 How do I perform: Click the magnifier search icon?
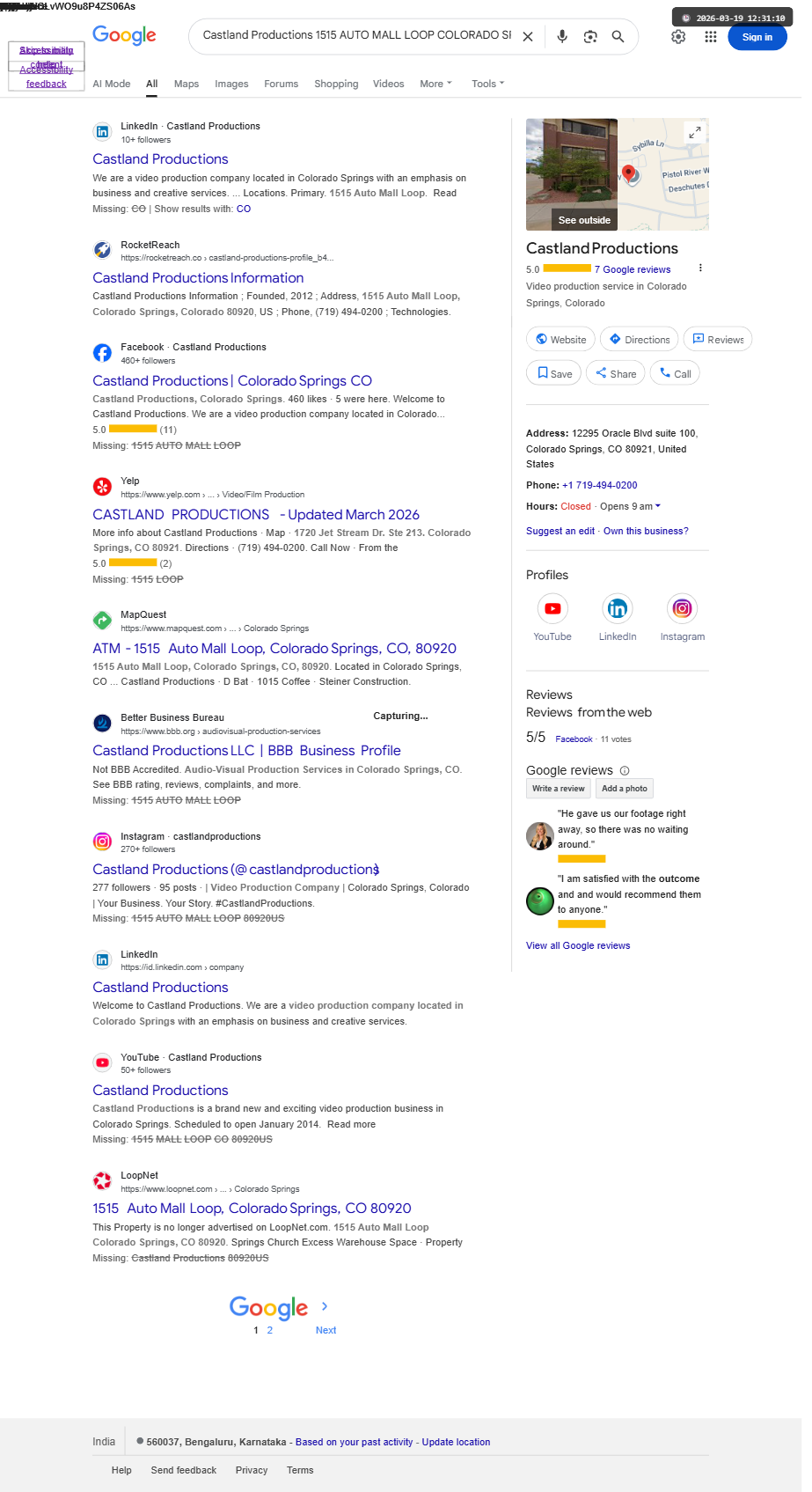(x=618, y=36)
